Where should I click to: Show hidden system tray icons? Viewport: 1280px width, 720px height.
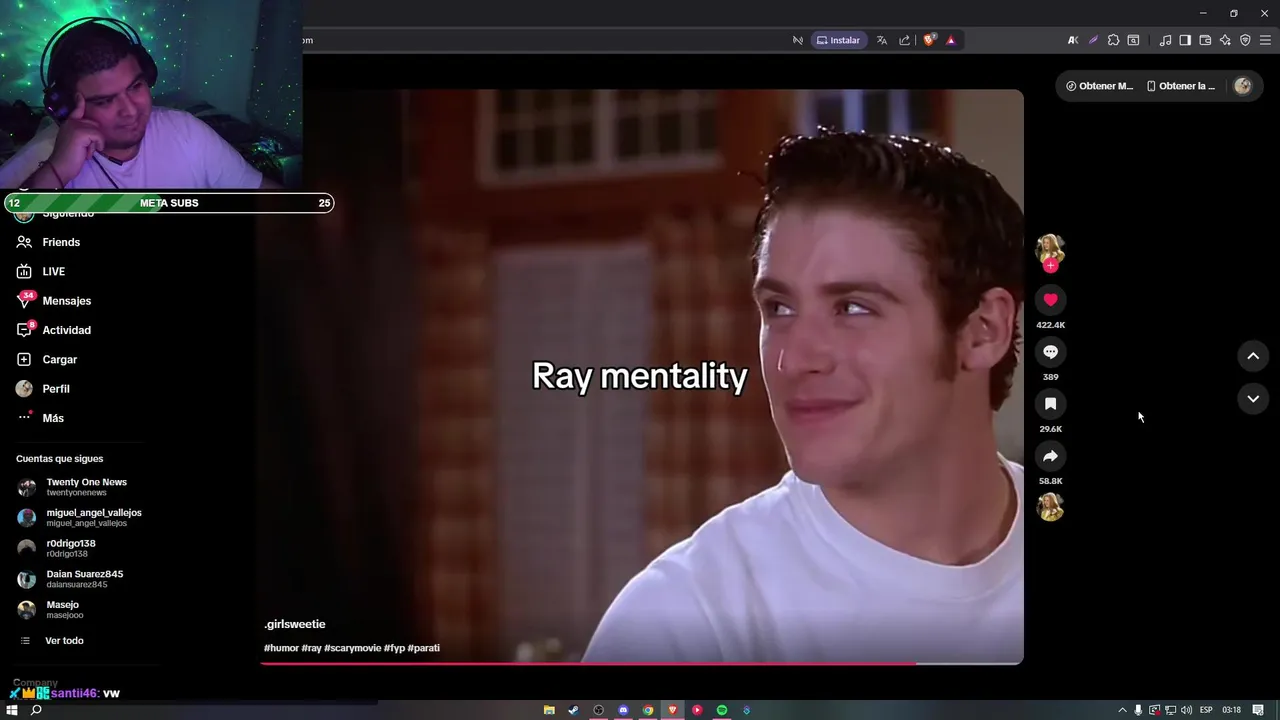pyautogui.click(x=1122, y=710)
